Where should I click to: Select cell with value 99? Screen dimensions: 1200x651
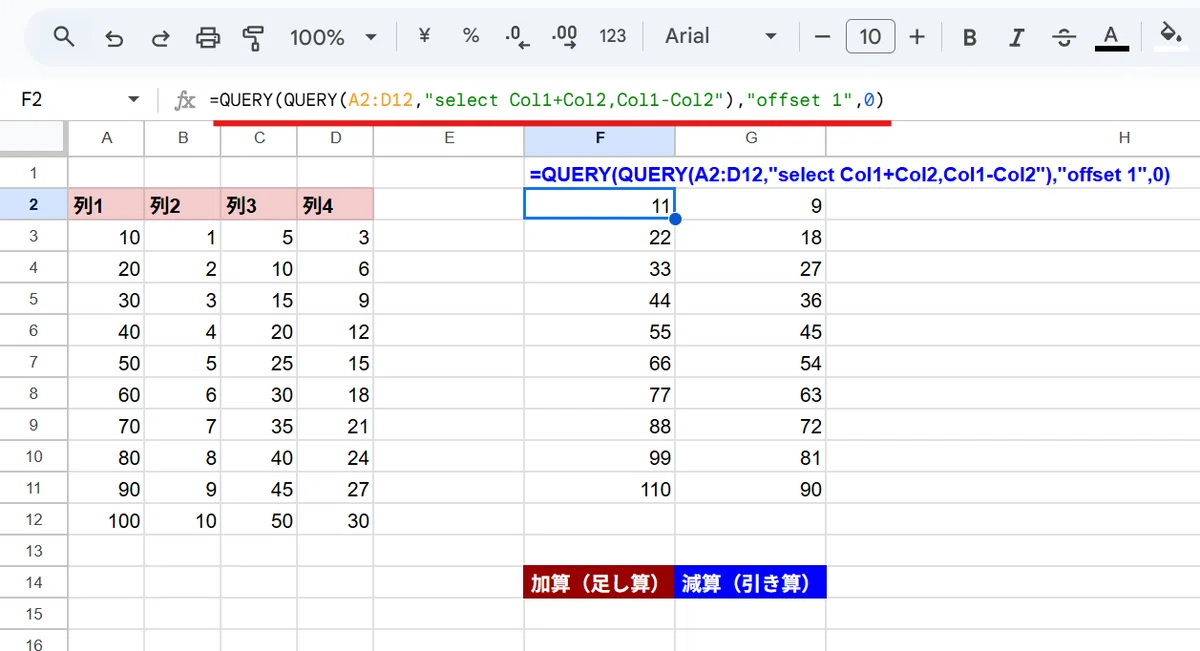pos(599,457)
